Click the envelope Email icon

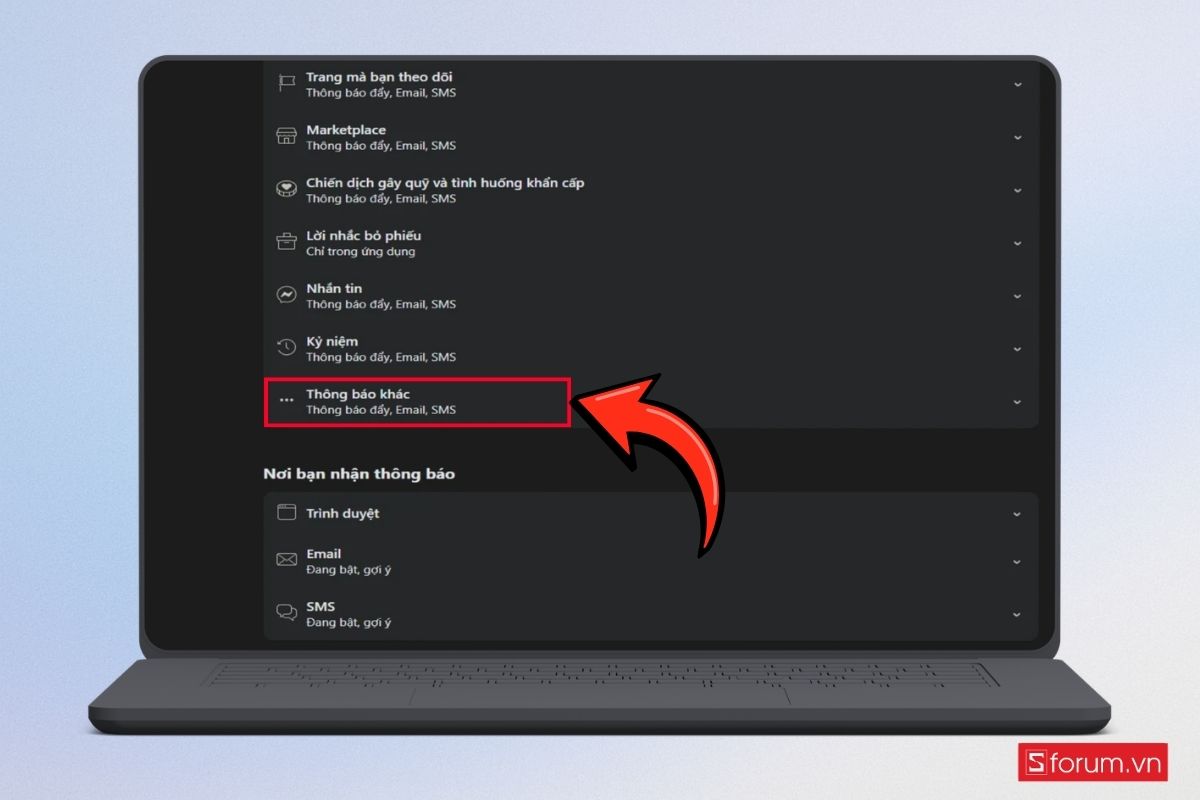click(287, 561)
